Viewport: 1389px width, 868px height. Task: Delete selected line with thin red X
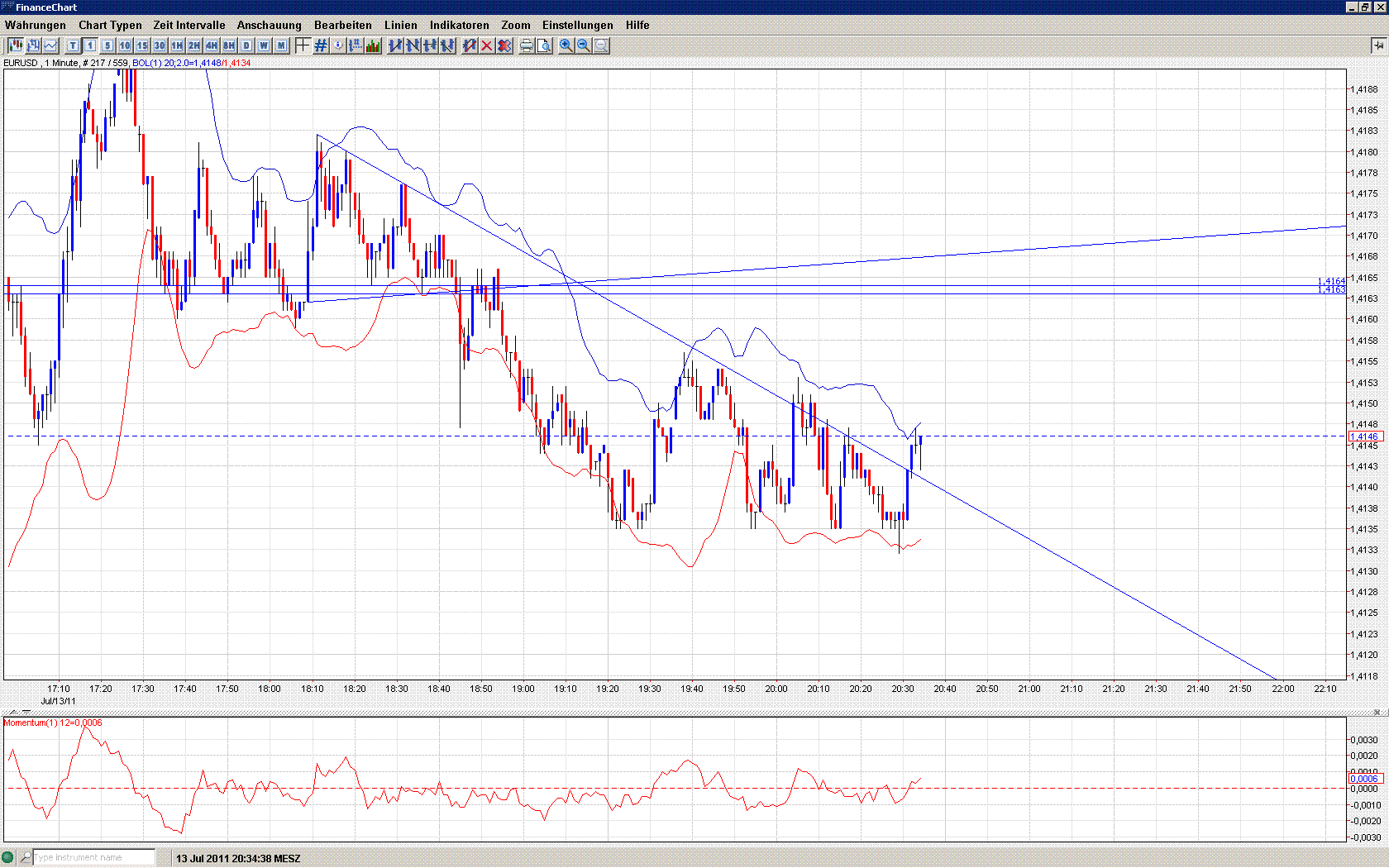point(487,45)
